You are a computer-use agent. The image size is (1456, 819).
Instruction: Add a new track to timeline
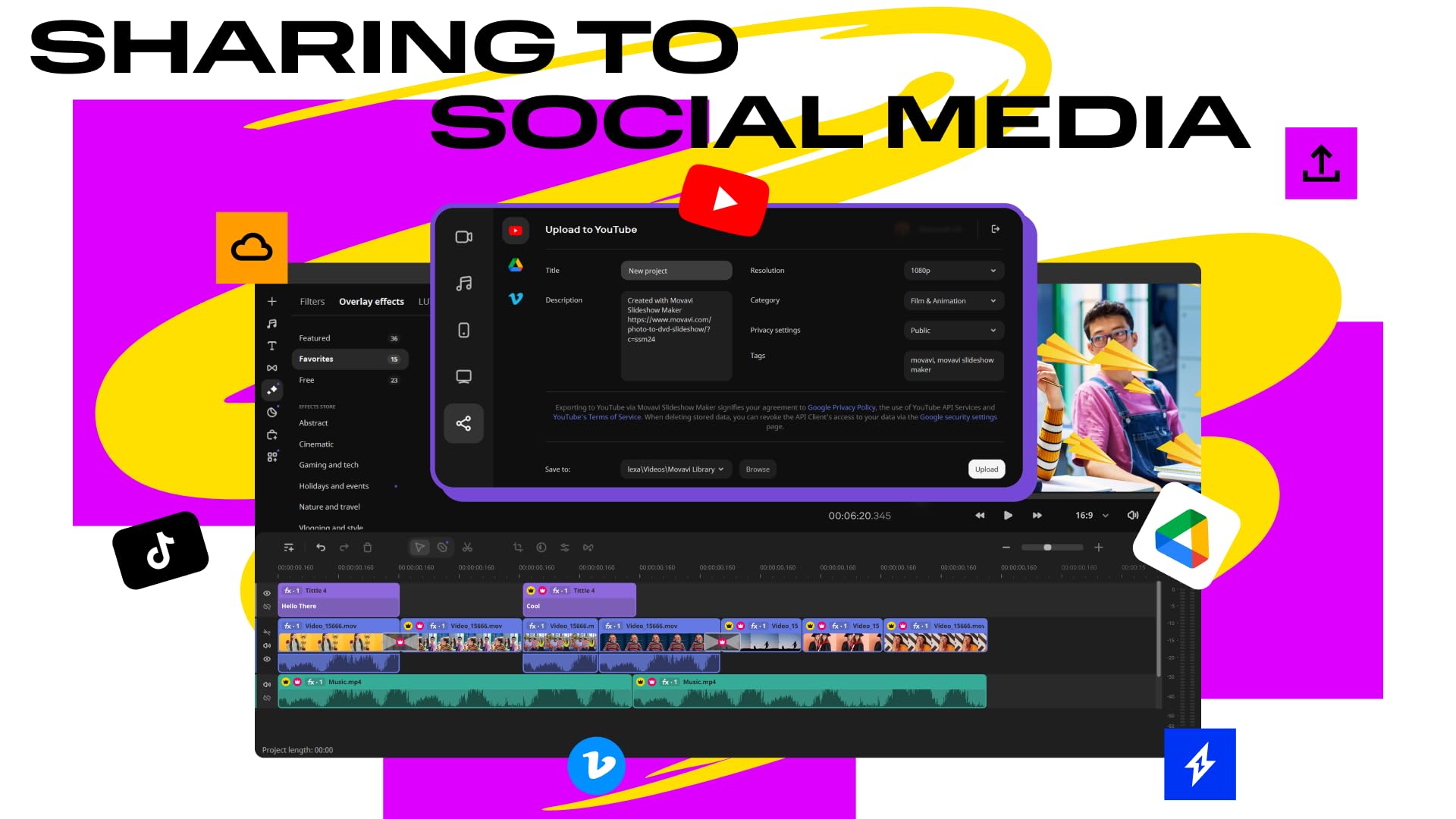289,548
